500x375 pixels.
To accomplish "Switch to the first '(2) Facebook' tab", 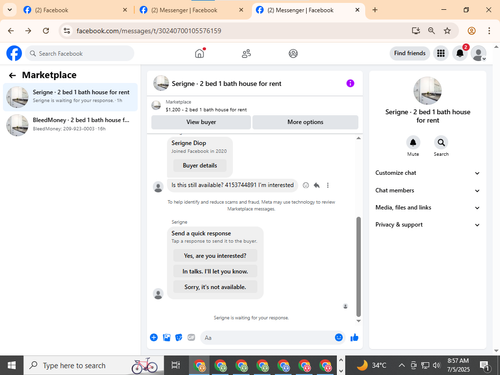I will click(x=74, y=10).
